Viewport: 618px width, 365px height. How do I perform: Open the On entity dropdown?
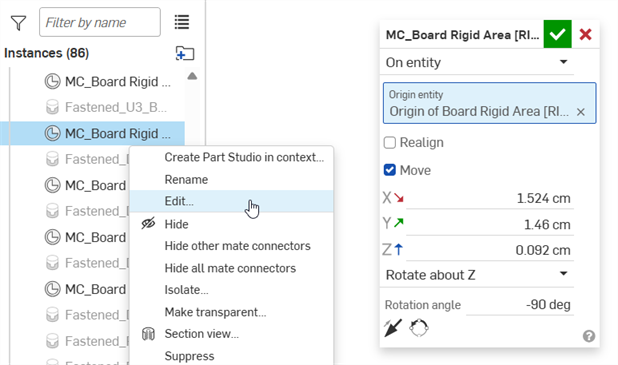pyautogui.click(x=477, y=62)
